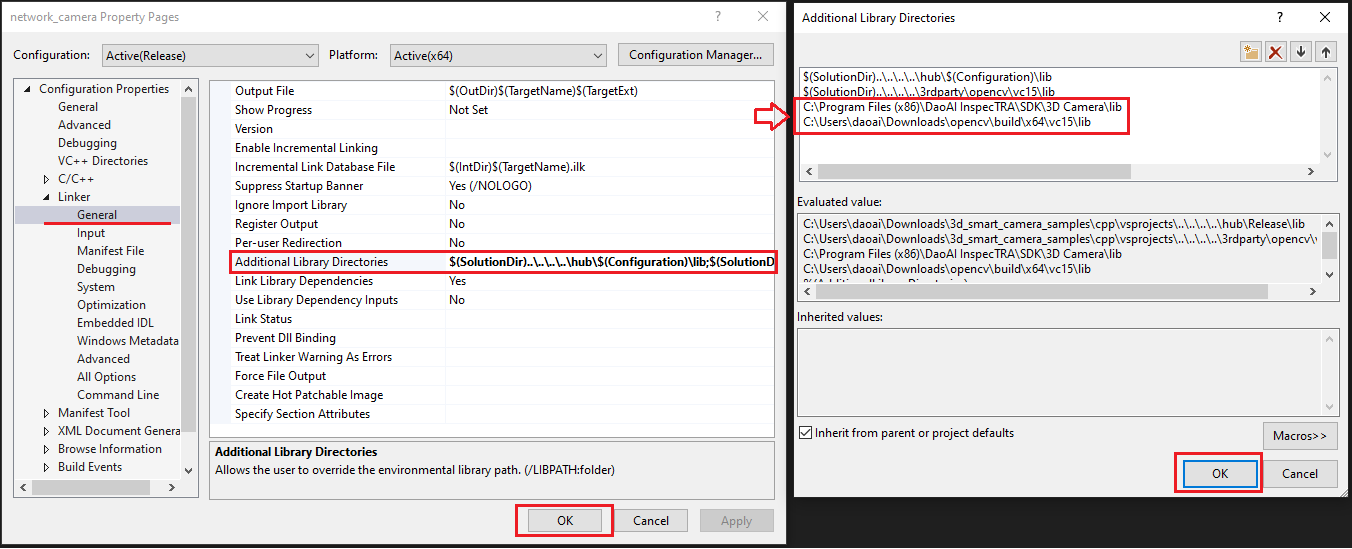Viewport: 1352px width, 549px height.
Task: Select the Output File property row
Action: coord(492,91)
